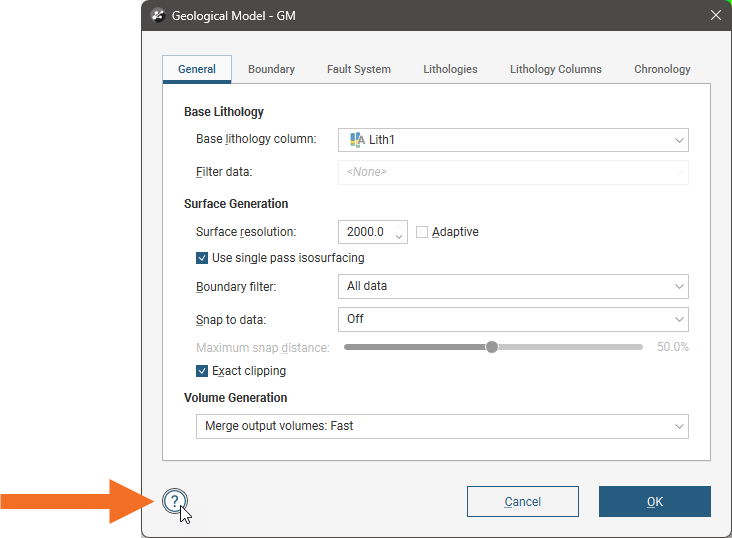Screen dimensions: 732x538
Task: Uncheck the Exact clipping option
Action: click(203, 371)
